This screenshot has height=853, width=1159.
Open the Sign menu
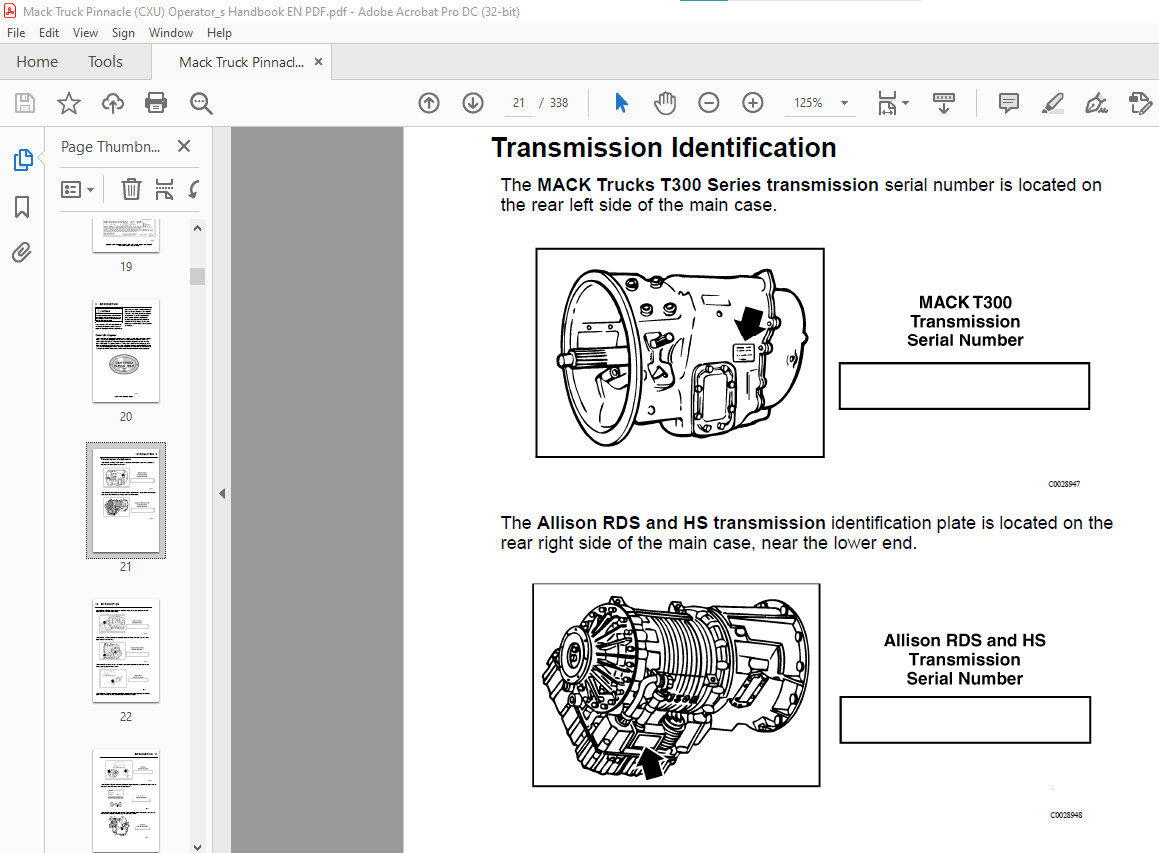coord(123,33)
